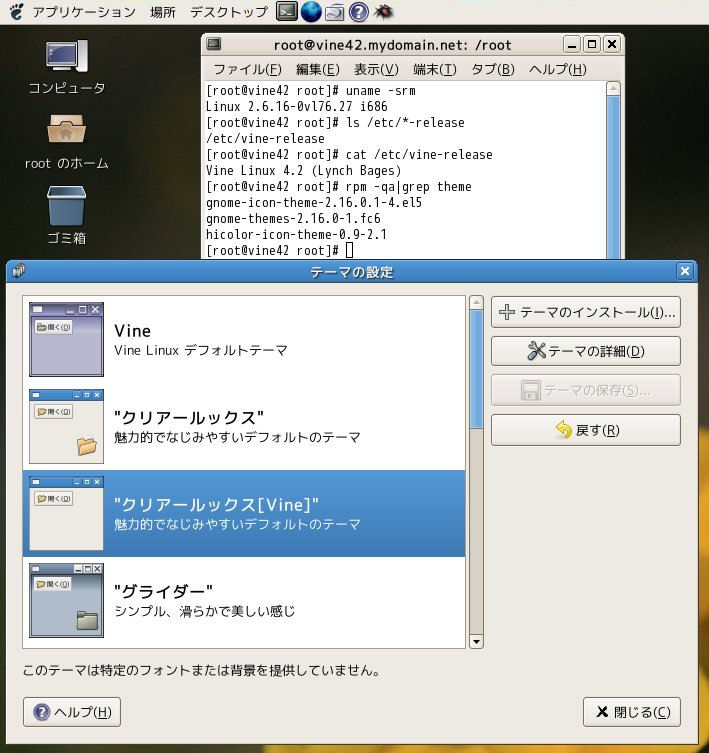The image size is (709, 753).
Task: Click the terminal window menu icon in titlebar
Action: tap(213, 44)
